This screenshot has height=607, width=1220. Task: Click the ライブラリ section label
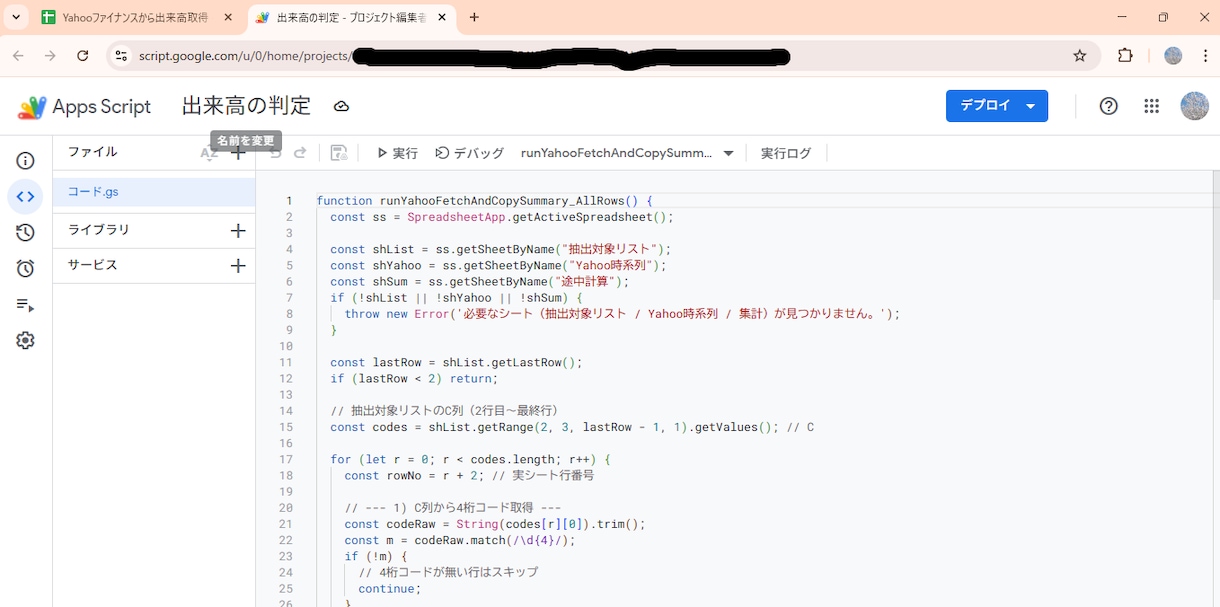click(98, 230)
